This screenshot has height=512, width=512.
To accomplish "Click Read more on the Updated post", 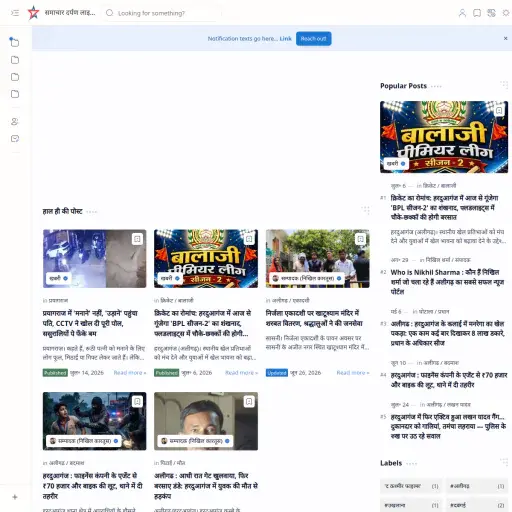I will coord(353,373).
